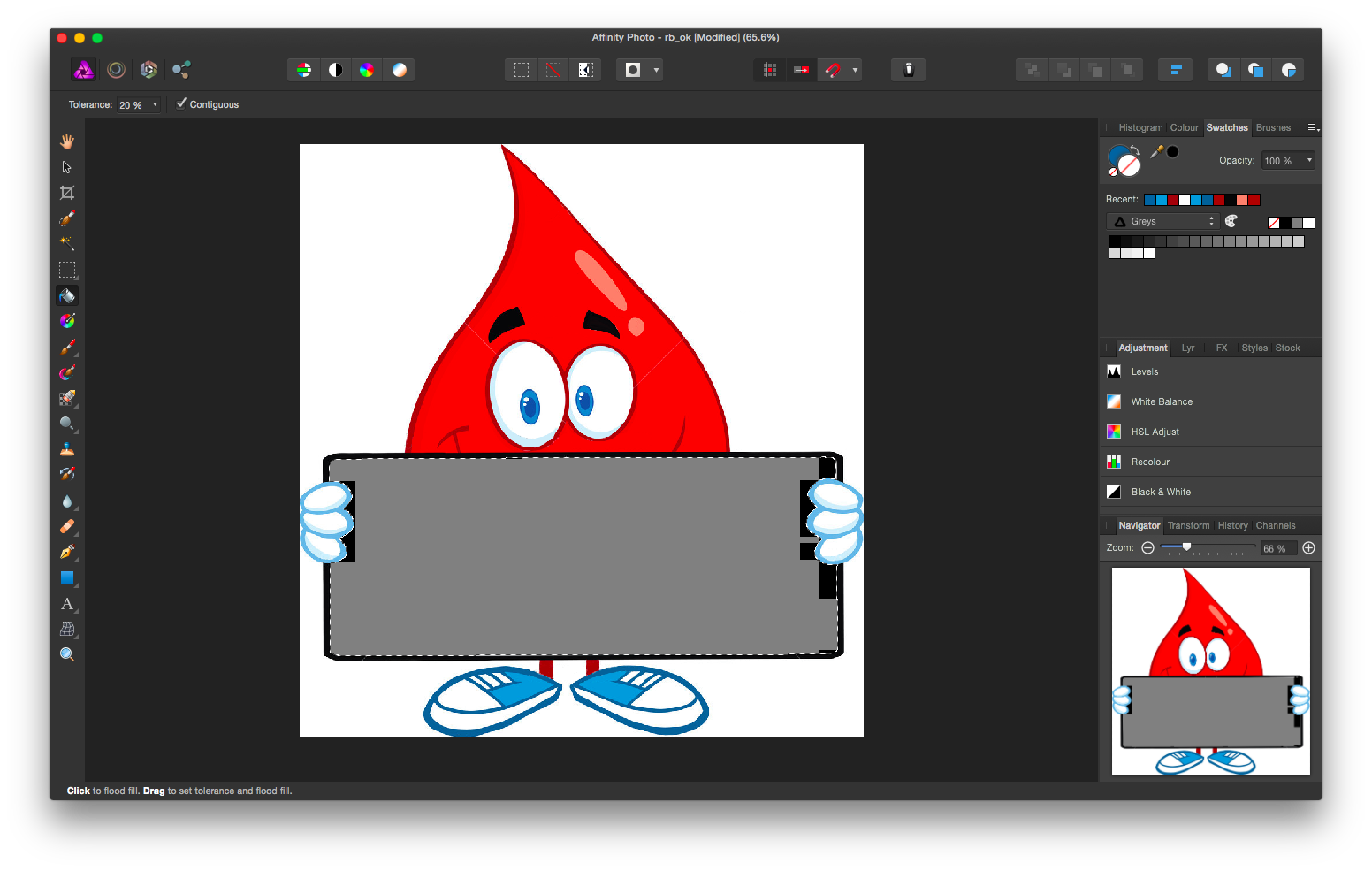Select the Blur Brush droplet tool

67,501
